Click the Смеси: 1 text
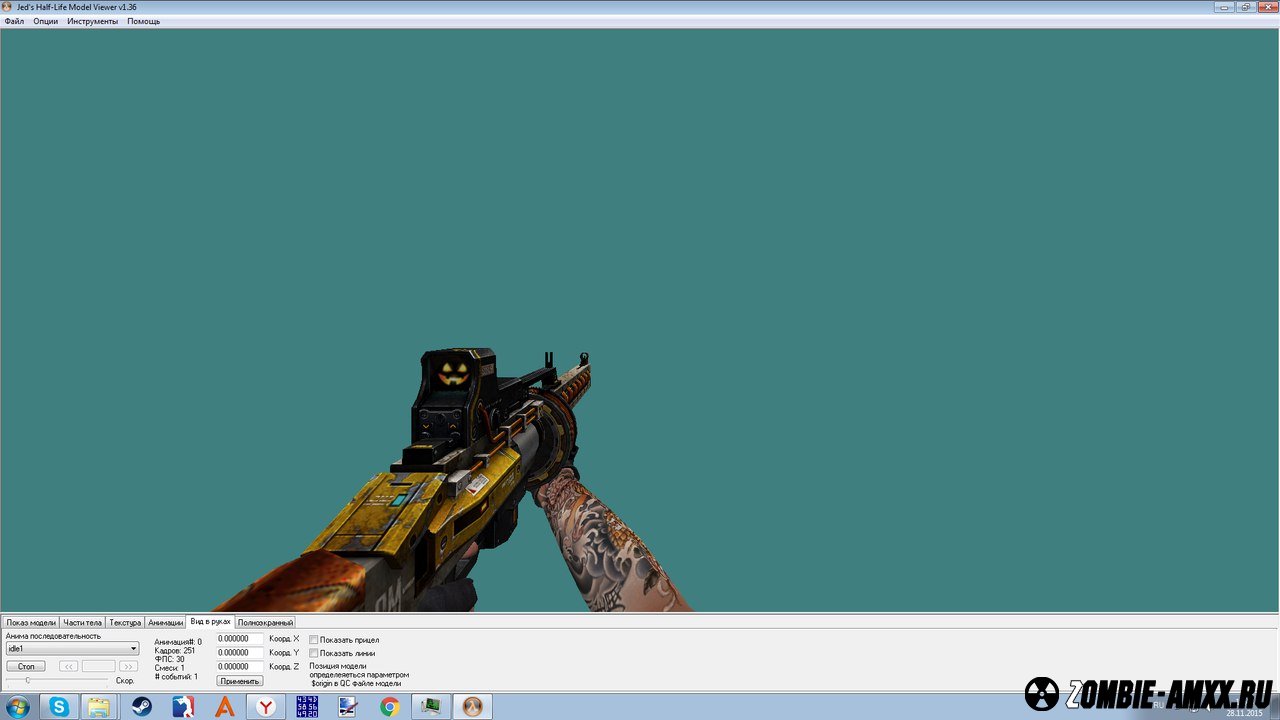 tap(170, 668)
